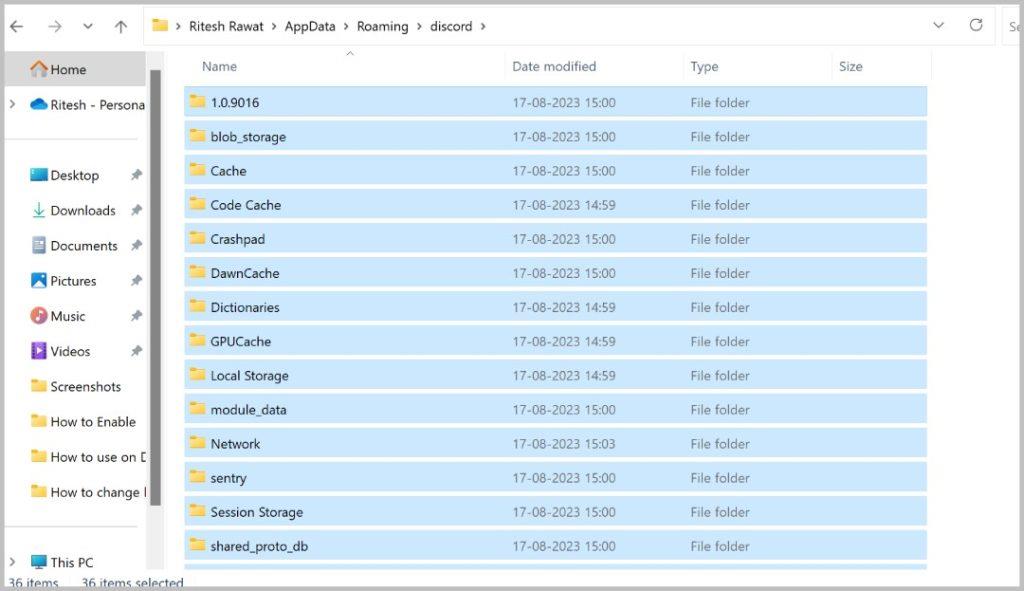Expand the Ritesh - Personal tree node
Screen dimensions: 1024x591
12,104
